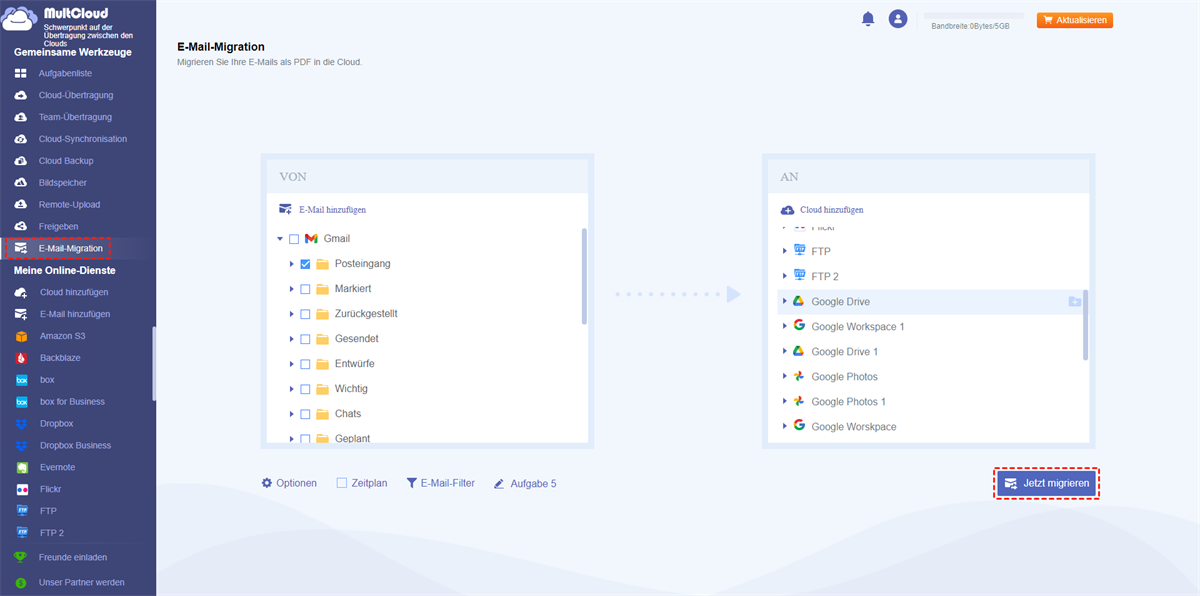
Task: Check the Markiert folder checkbox
Action: coord(305,289)
